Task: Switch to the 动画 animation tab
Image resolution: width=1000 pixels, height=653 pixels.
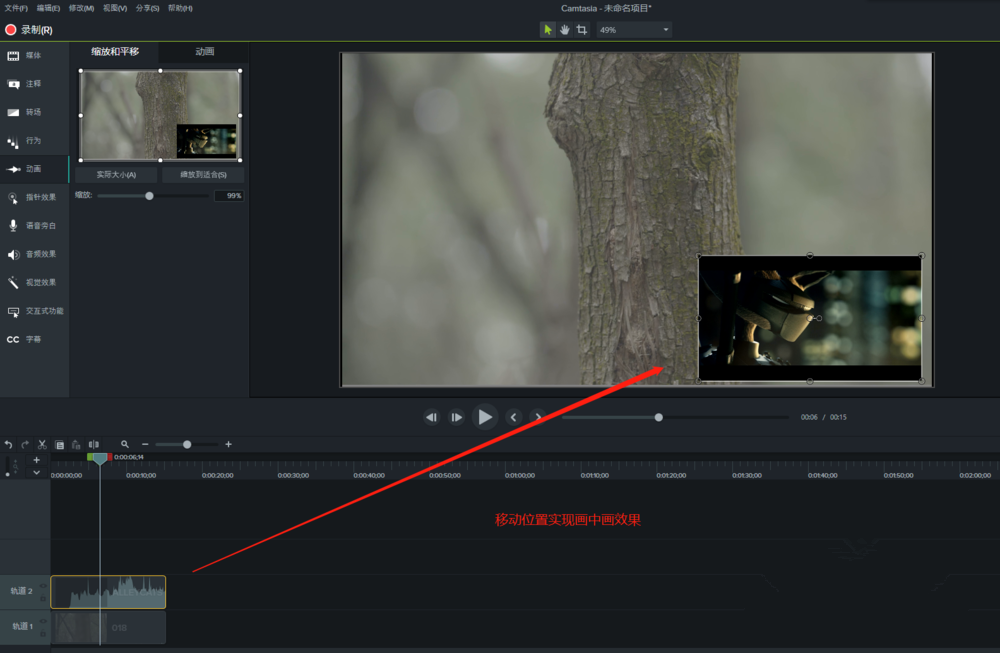Action: point(202,50)
